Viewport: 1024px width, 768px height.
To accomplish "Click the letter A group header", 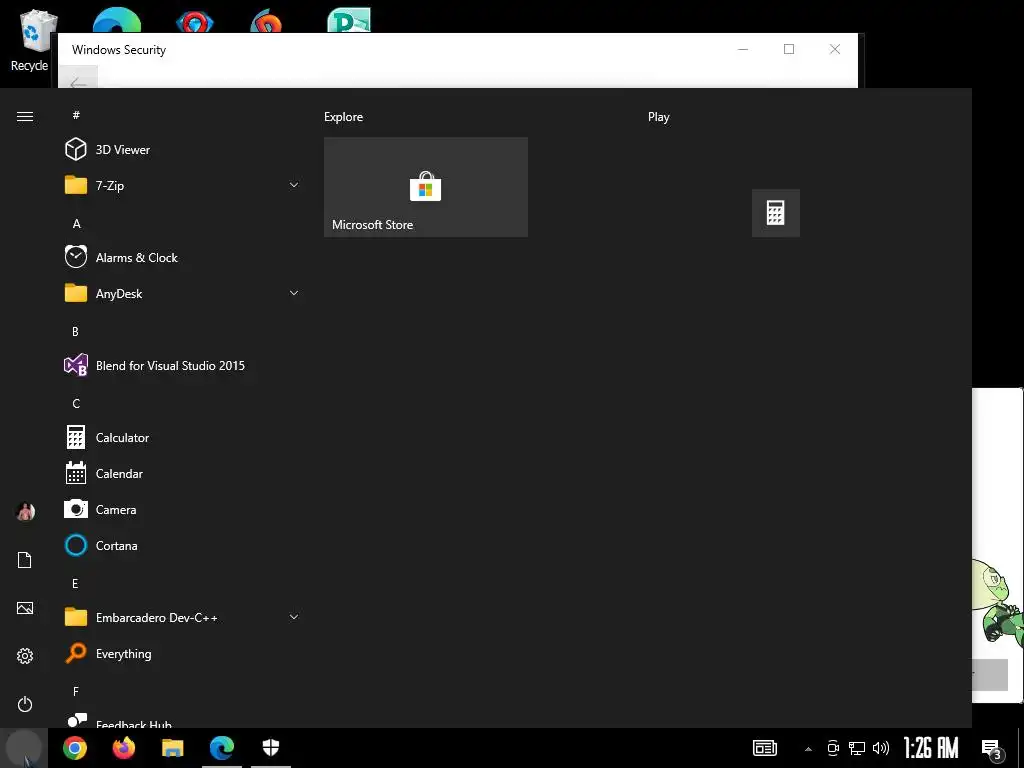I will tap(76, 223).
